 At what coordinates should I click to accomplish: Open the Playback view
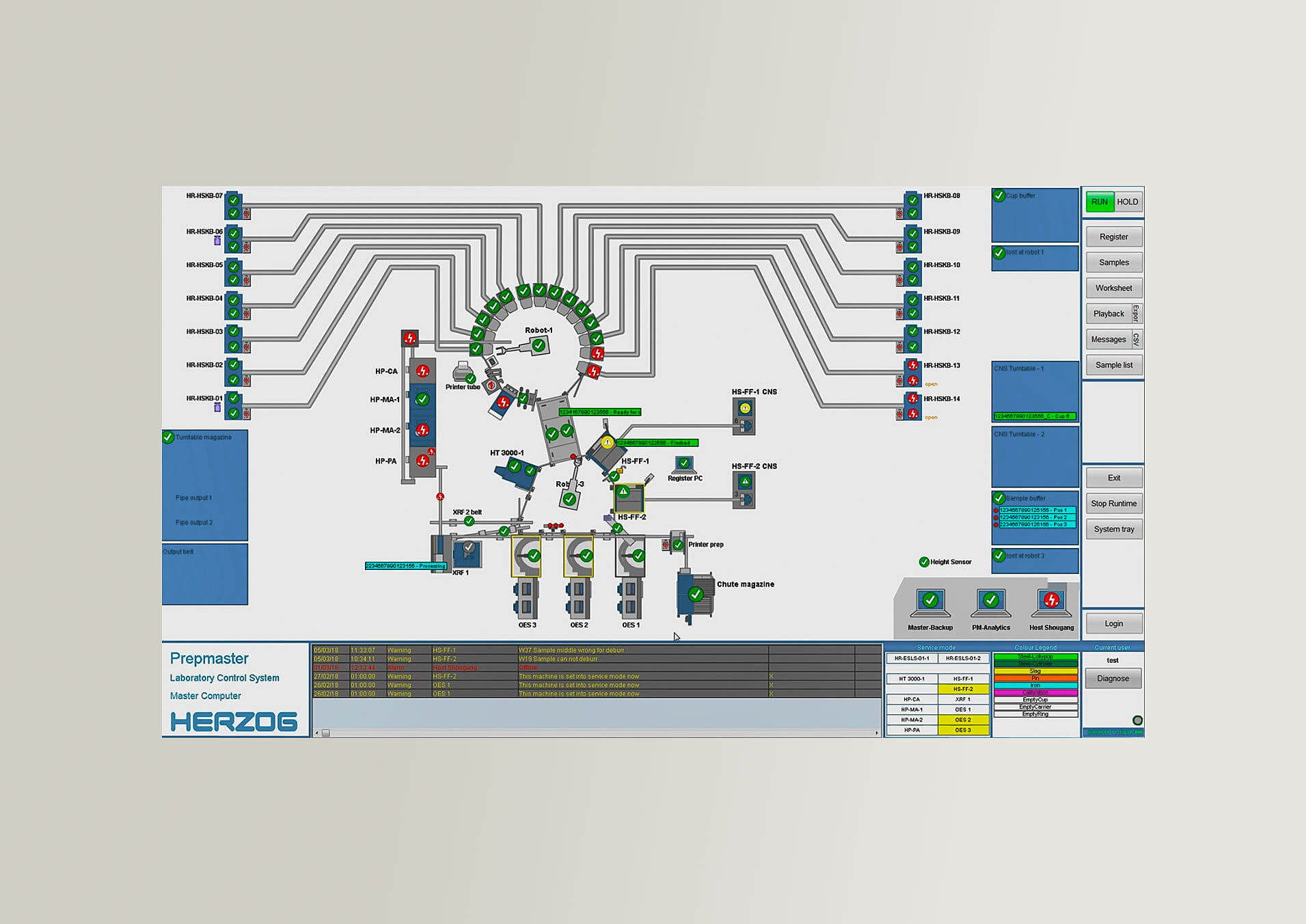coord(1108,314)
